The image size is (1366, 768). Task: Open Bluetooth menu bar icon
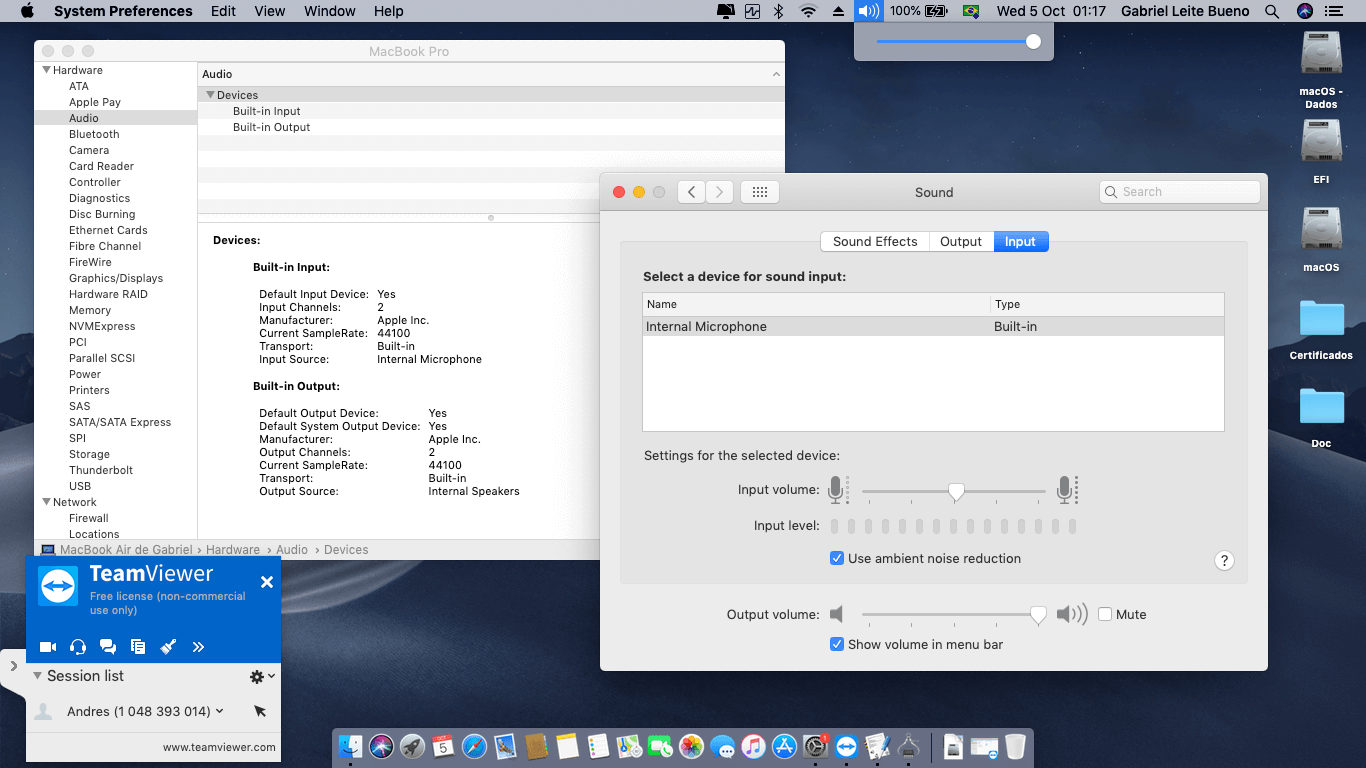point(779,11)
